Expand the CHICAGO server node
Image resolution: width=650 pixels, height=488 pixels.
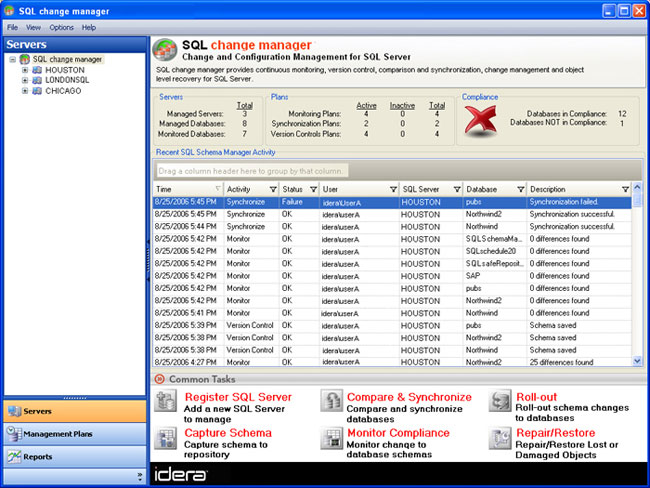[x=25, y=91]
